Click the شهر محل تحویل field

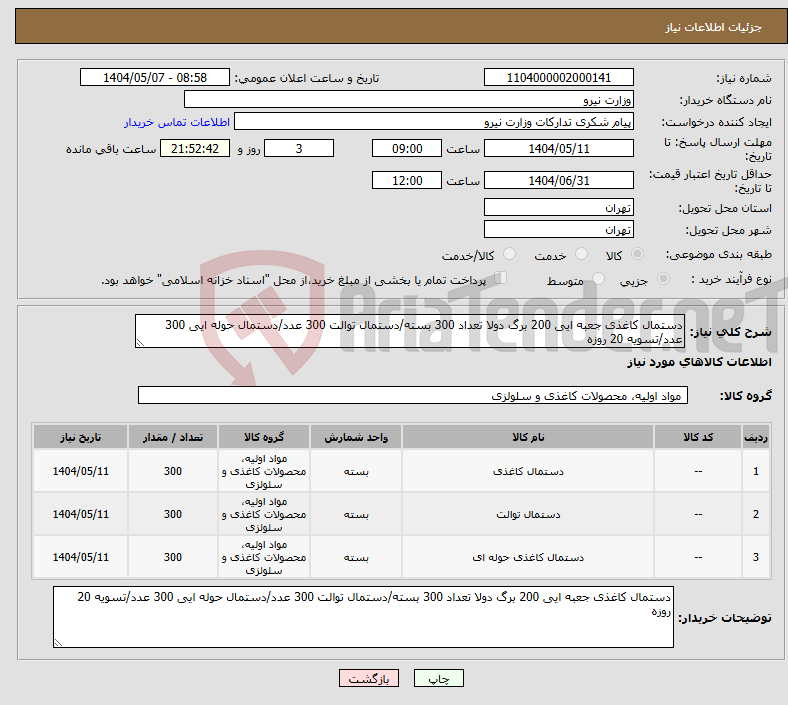(558, 230)
